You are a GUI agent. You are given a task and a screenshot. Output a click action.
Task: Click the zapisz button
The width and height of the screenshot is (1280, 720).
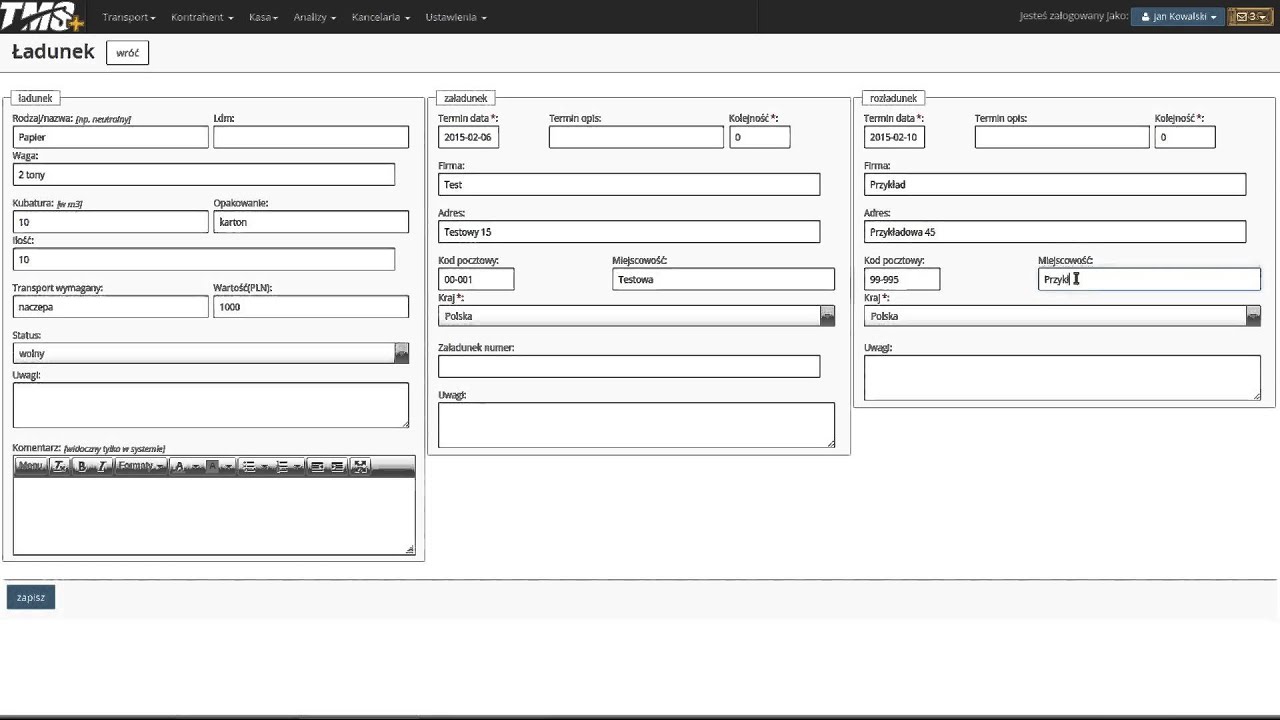[31, 597]
